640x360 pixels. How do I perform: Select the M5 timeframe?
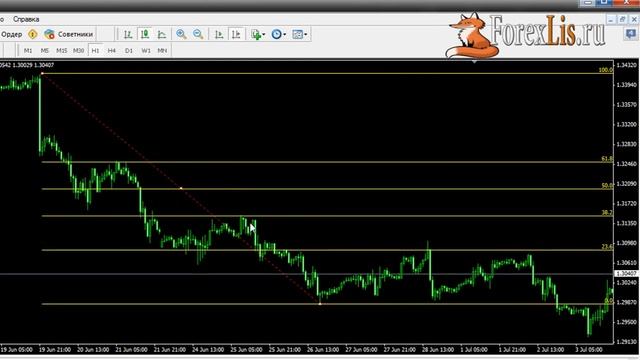click(x=44, y=51)
